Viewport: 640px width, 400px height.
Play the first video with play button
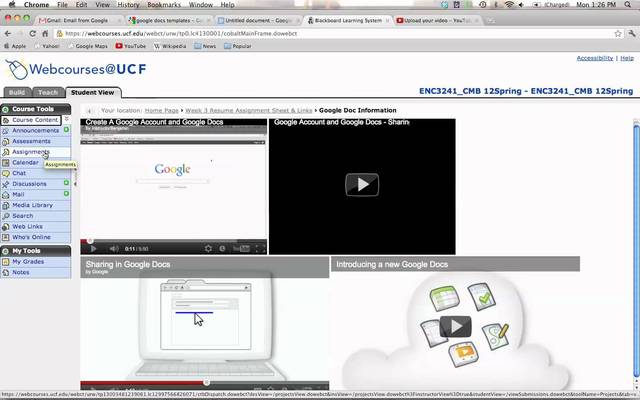(x=93, y=249)
